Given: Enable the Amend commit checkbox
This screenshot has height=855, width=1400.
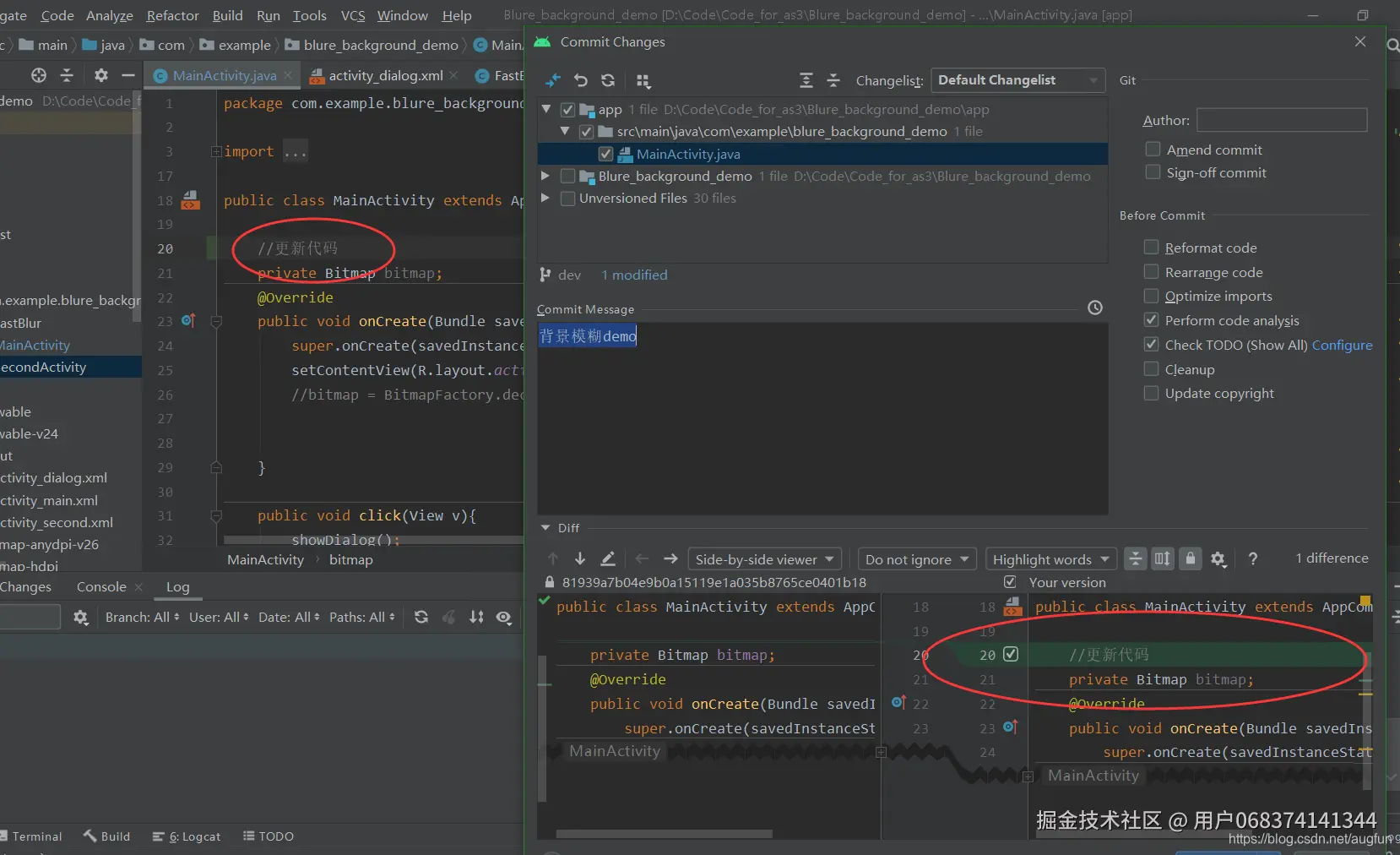Looking at the screenshot, I should 1153,150.
